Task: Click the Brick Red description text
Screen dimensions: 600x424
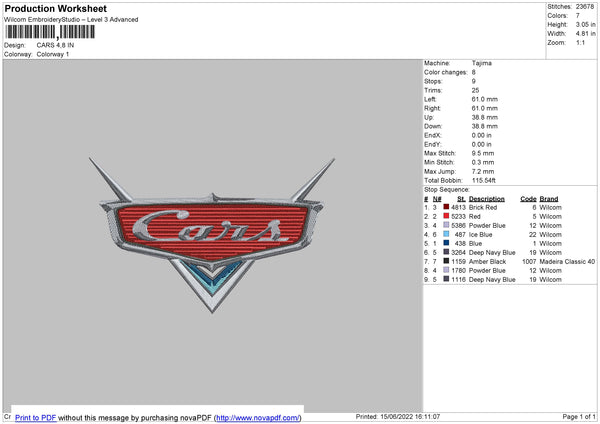Action: (x=483, y=207)
